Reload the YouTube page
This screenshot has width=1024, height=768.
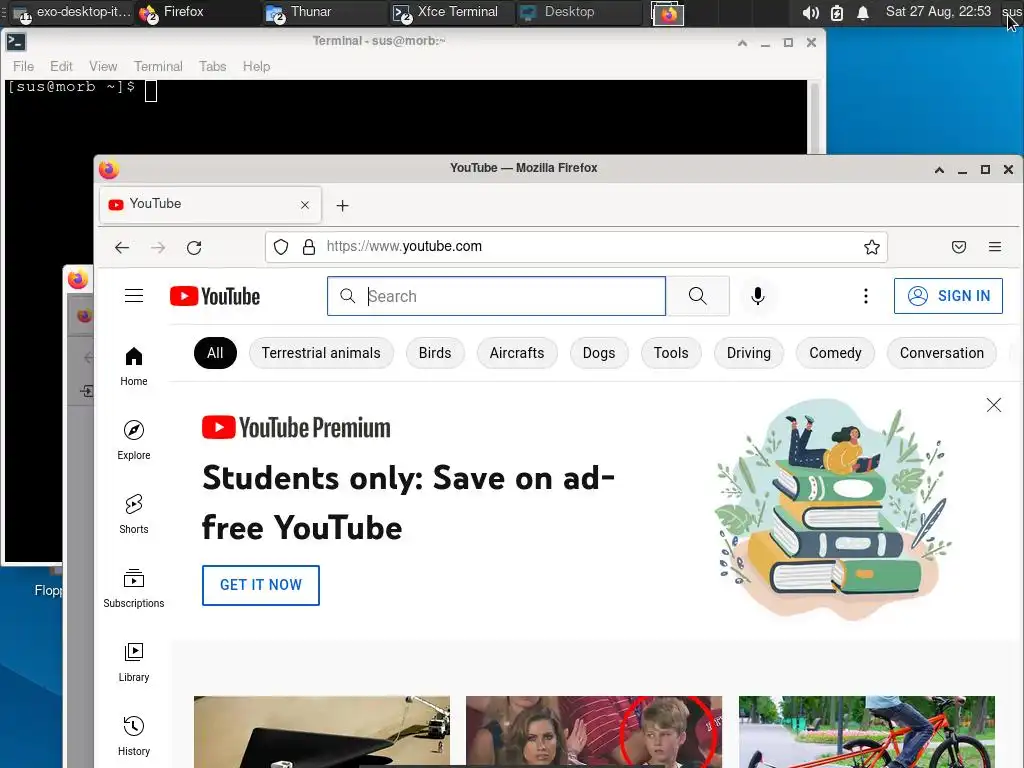[x=194, y=248]
